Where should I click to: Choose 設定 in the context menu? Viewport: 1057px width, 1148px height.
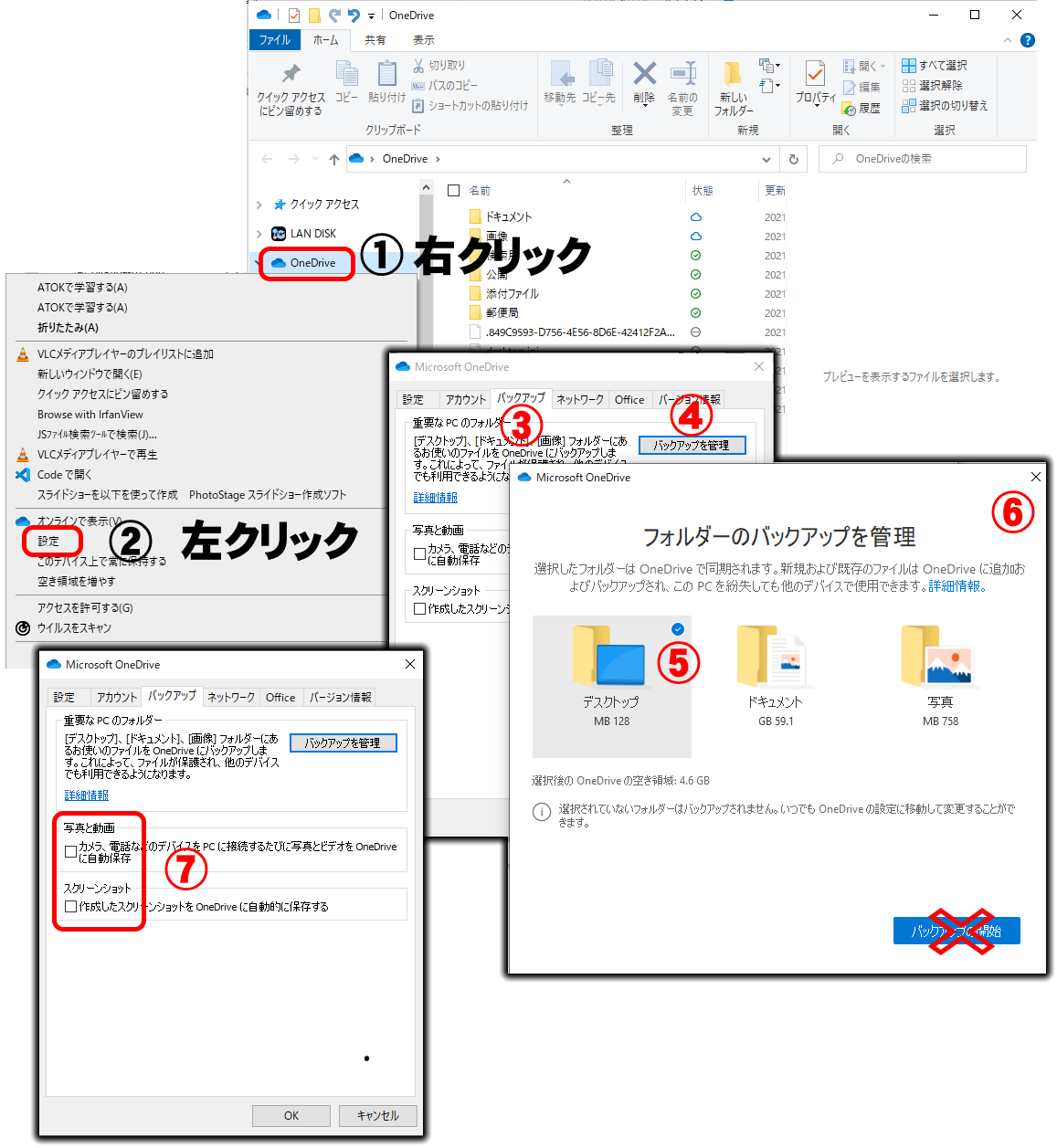click(48, 542)
